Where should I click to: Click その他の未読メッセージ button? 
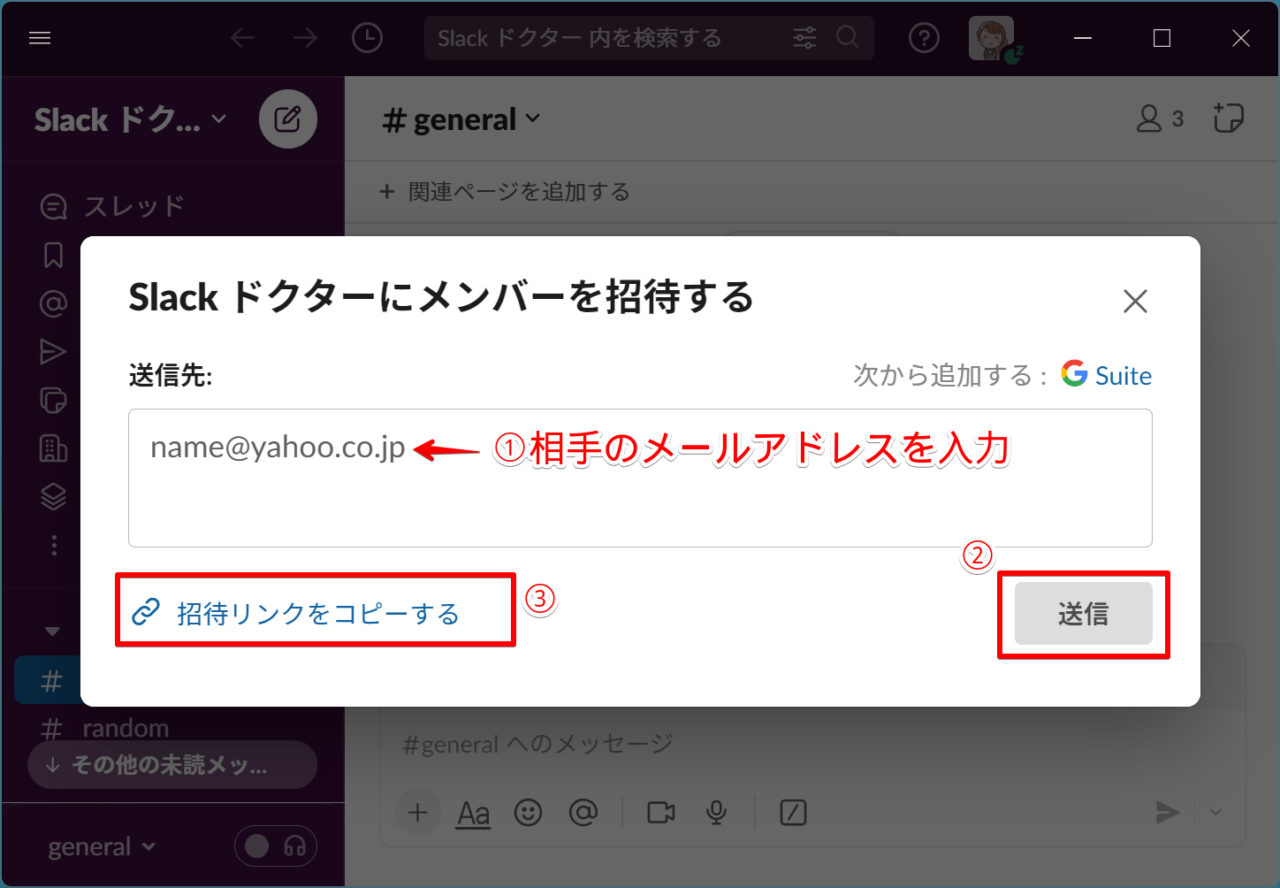[x=172, y=766]
